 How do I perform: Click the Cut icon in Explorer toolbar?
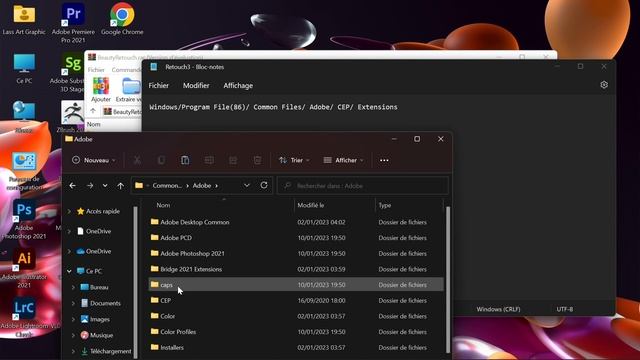pos(138,160)
